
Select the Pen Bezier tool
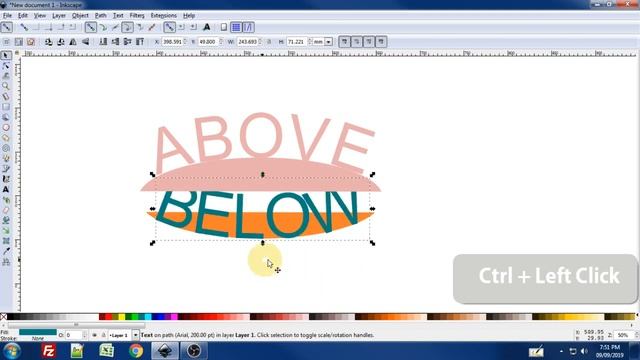[x=6, y=169]
